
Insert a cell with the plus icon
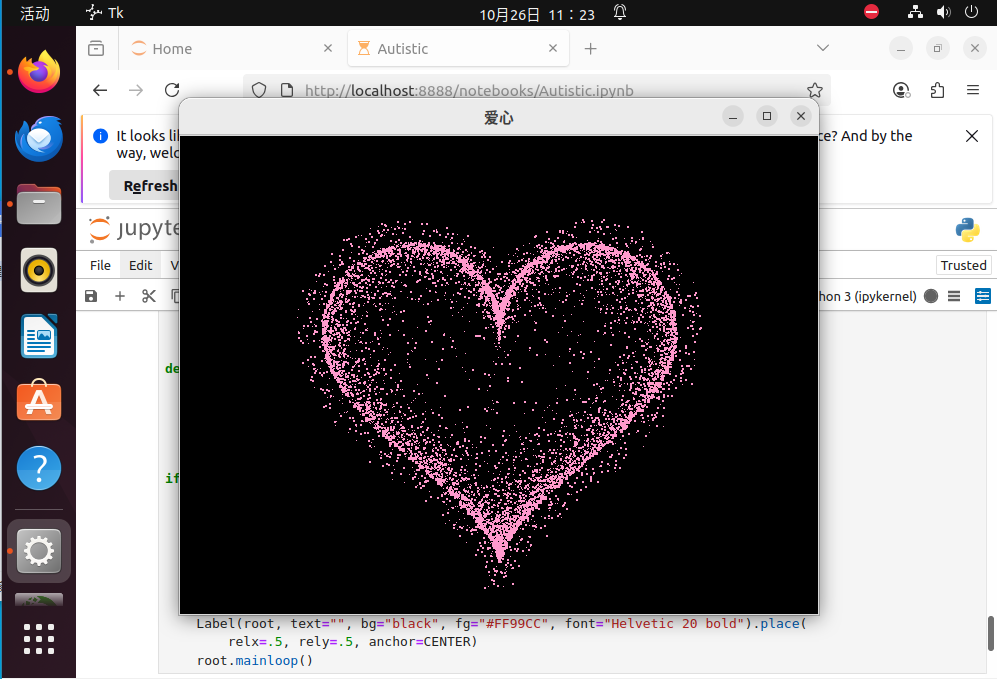120,296
